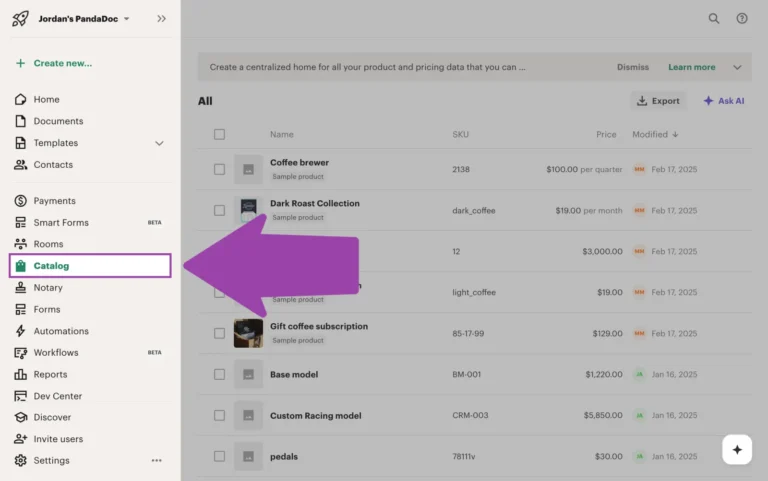Click the Payments dollar icon
This screenshot has width=768, height=481.
(20, 201)
